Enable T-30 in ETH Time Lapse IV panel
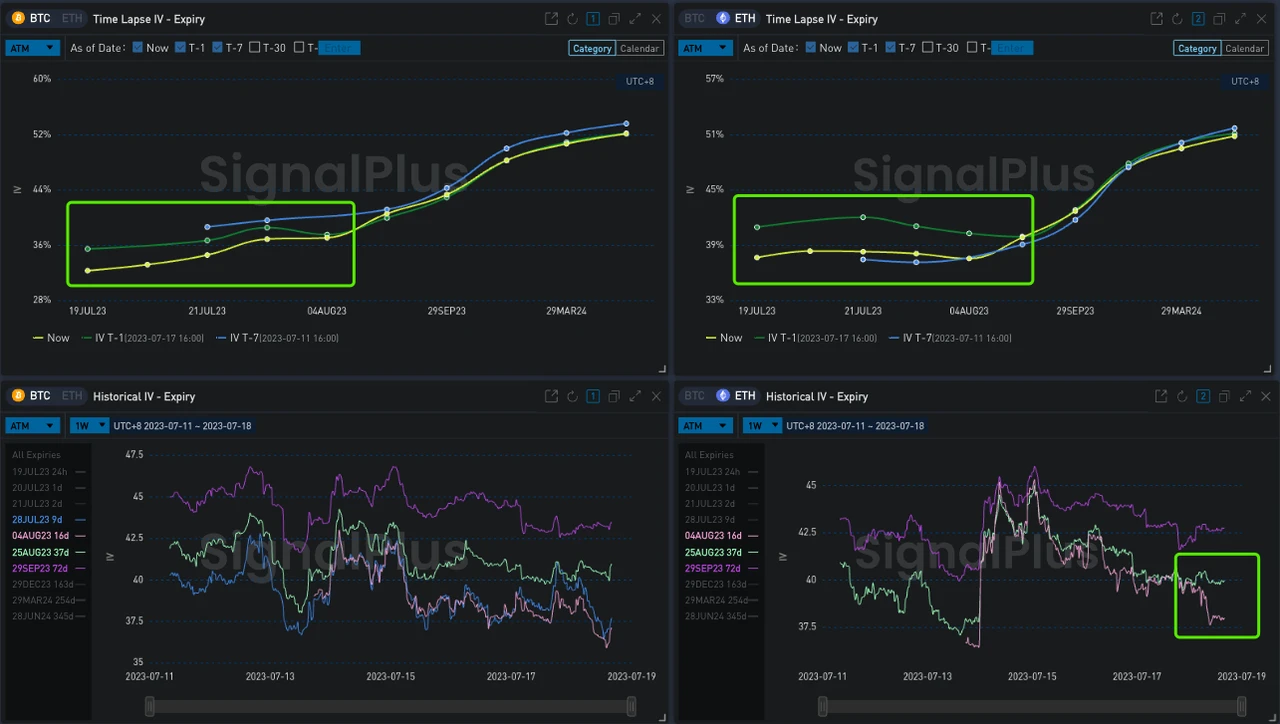 [928, 48]
